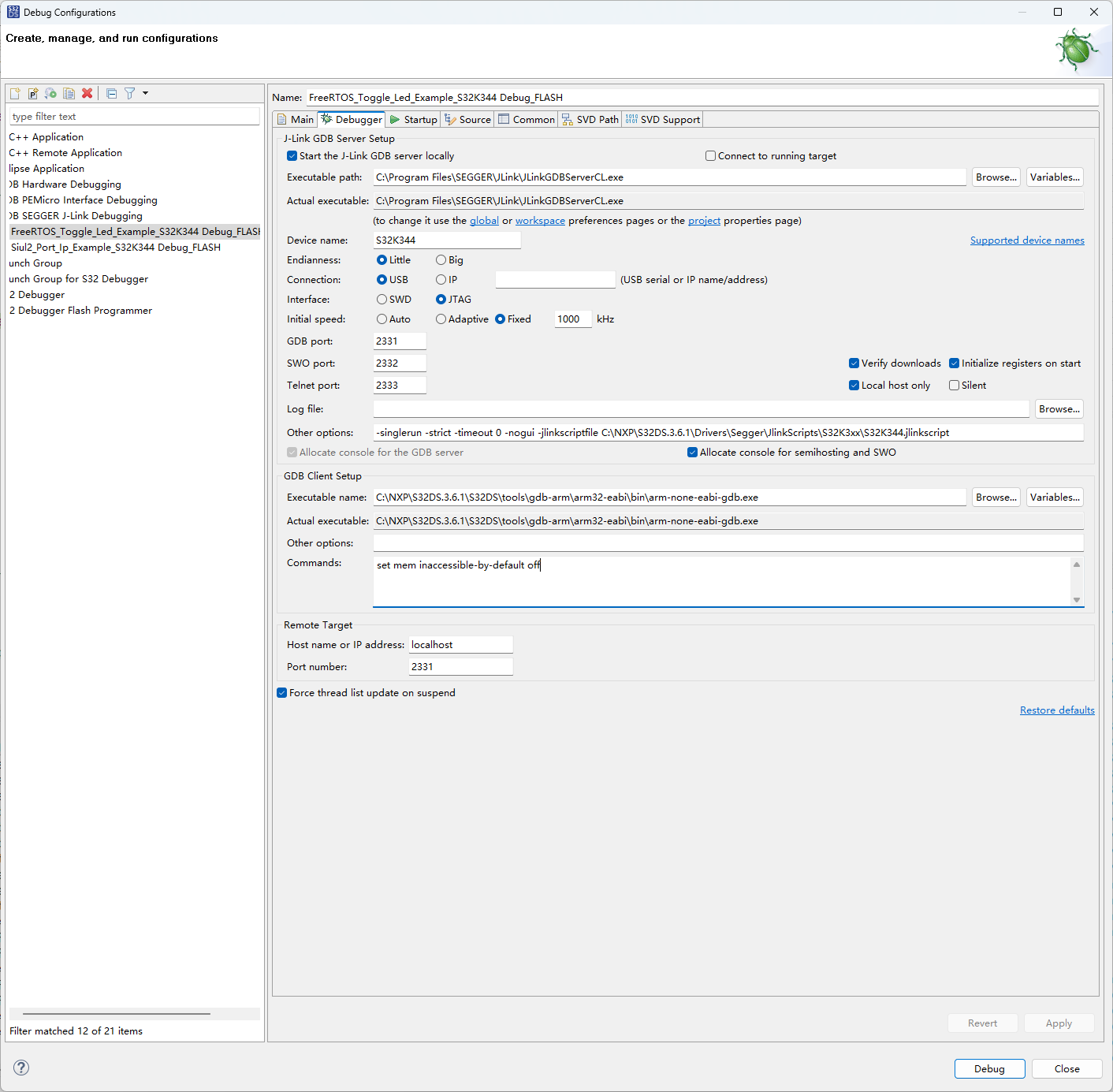This screenshot has width=1113, height=1092.
Task: Open Supported device names link
Action: (x=1027, y=240)
